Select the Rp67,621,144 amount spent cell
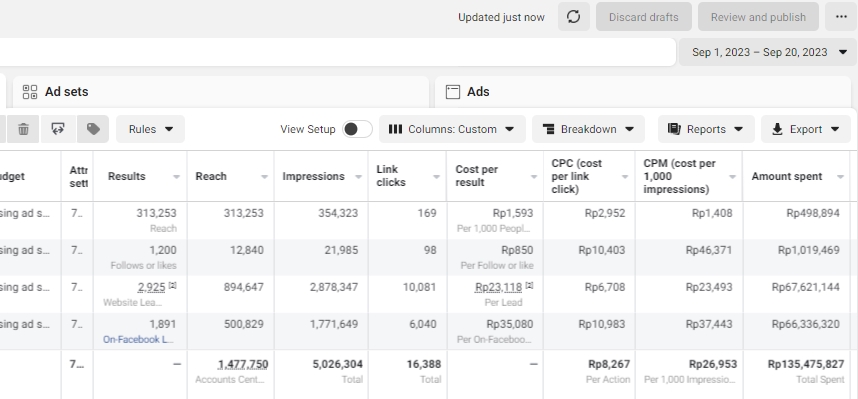The width and height of the screenshot is (858, 399). [x=796, y=294]
